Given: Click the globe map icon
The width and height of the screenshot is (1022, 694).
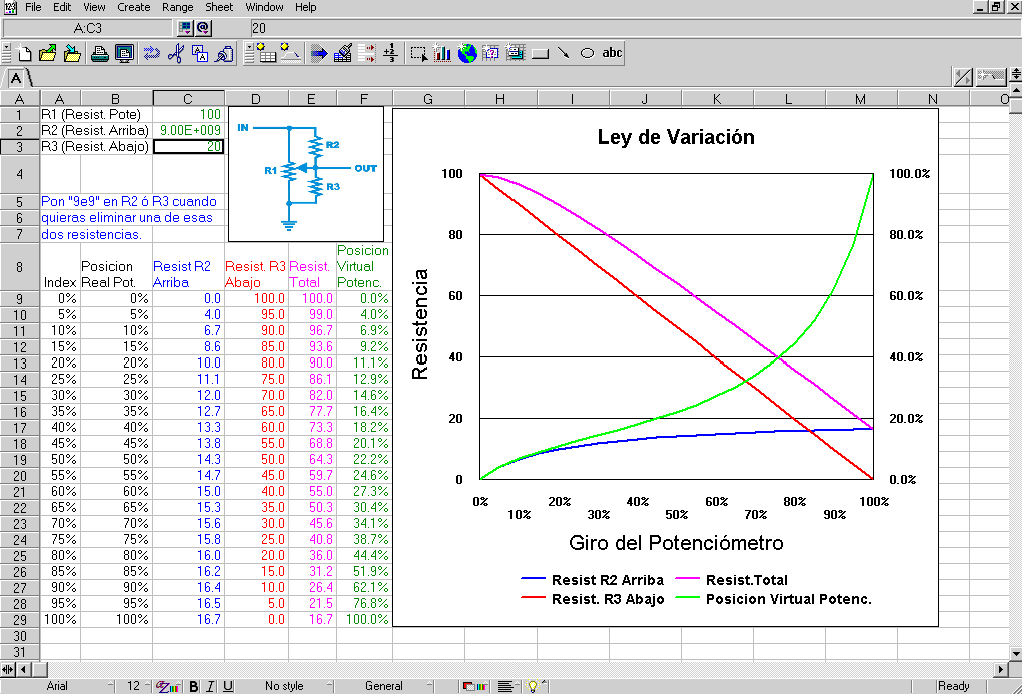Looking at the screenshot, I should (466, 53).
